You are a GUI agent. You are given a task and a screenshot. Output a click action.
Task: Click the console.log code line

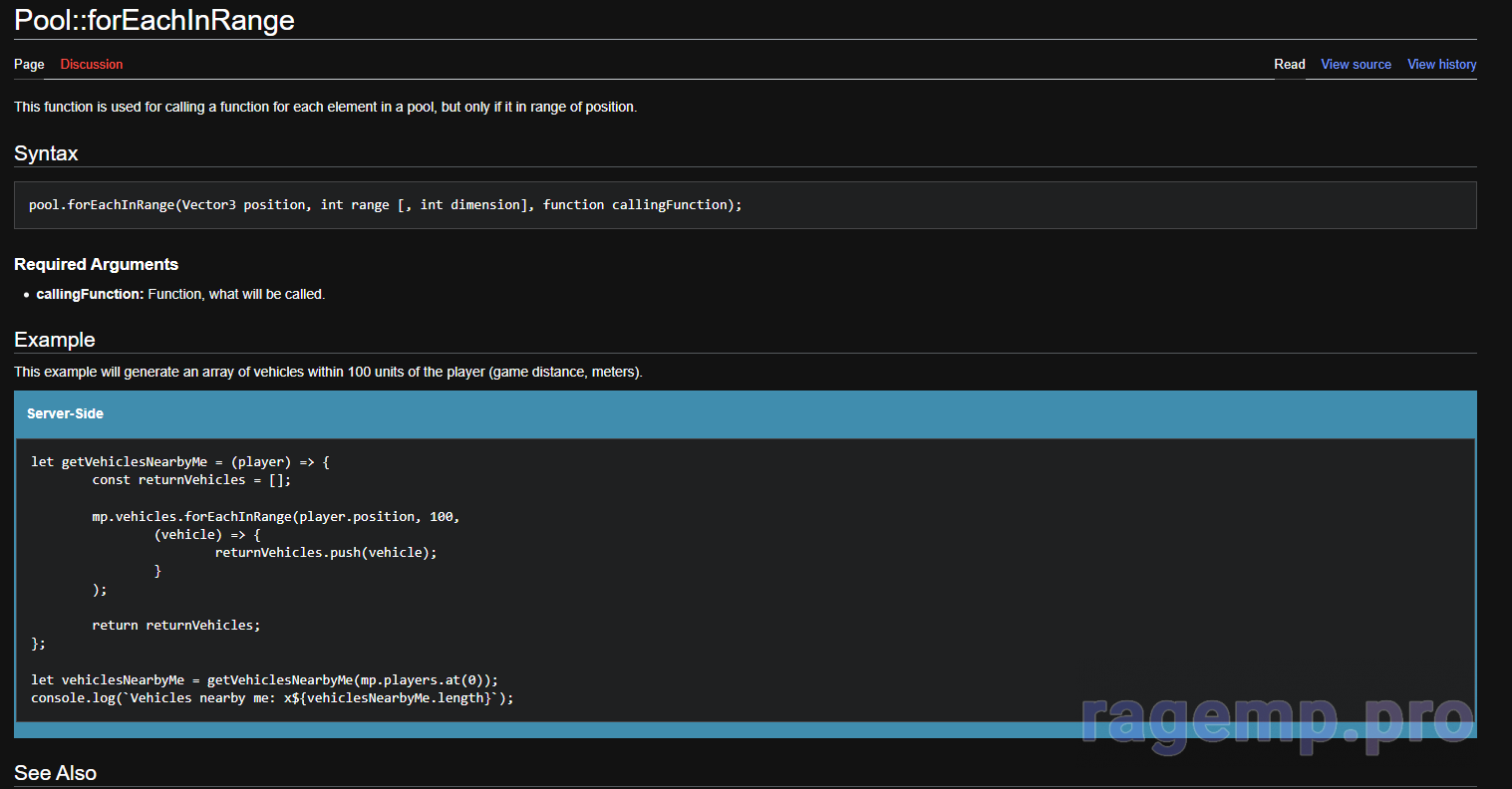pos(272,698)
